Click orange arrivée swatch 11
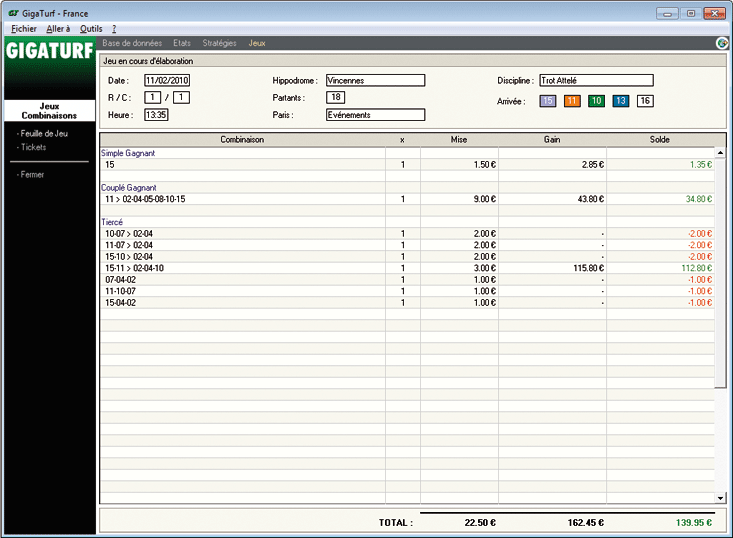The width and height of the screenshot is (733, 538). (x=572, y=101)
